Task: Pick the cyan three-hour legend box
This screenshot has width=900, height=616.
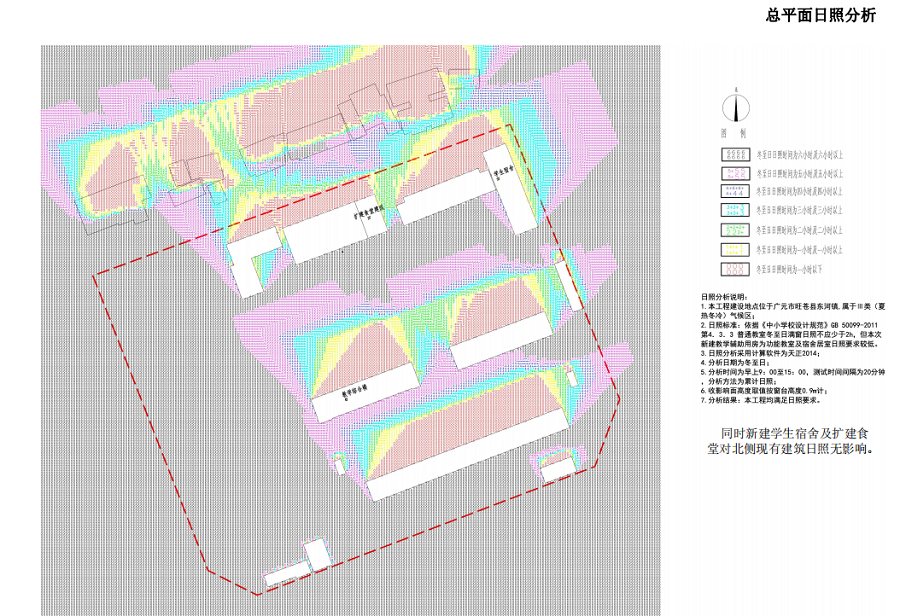Action: (735, 211)
